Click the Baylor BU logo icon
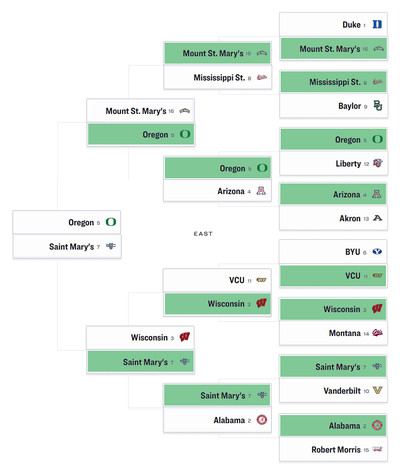This screenshot has width=400, height=475. click(x=377, y=106)
